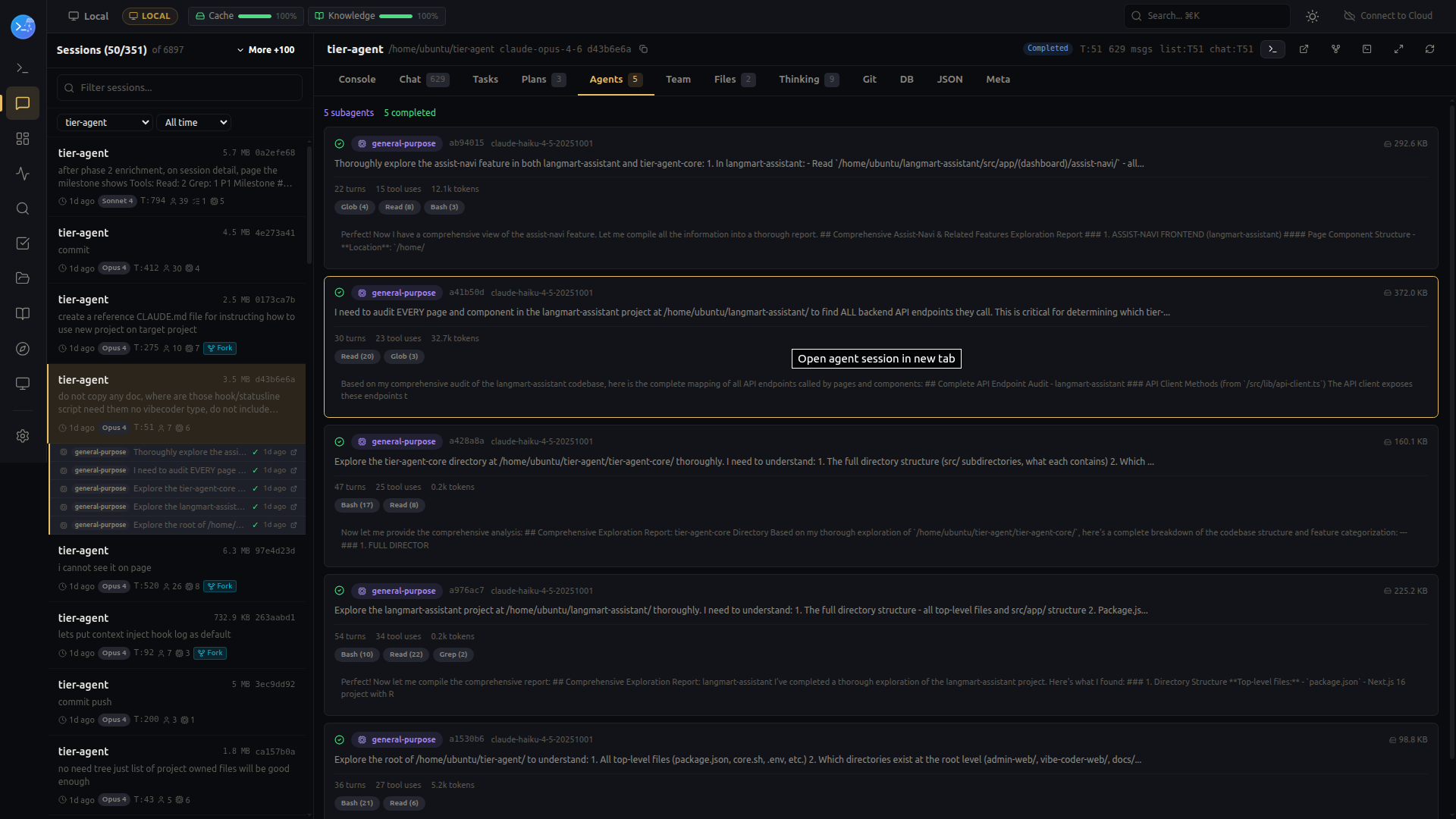
Task: Toggle the light/dark theme sun icon
Action: 1313,16
